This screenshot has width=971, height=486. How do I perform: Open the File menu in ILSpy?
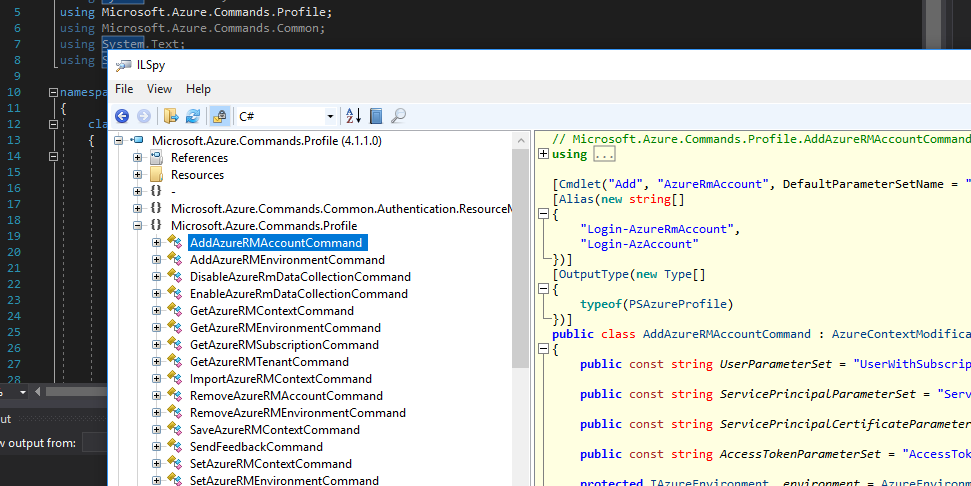click(x=124, y=89)
